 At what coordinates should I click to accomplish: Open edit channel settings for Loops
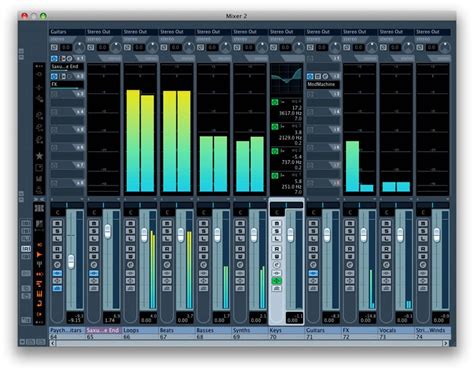pyautogui.click(x=130, y=265)
